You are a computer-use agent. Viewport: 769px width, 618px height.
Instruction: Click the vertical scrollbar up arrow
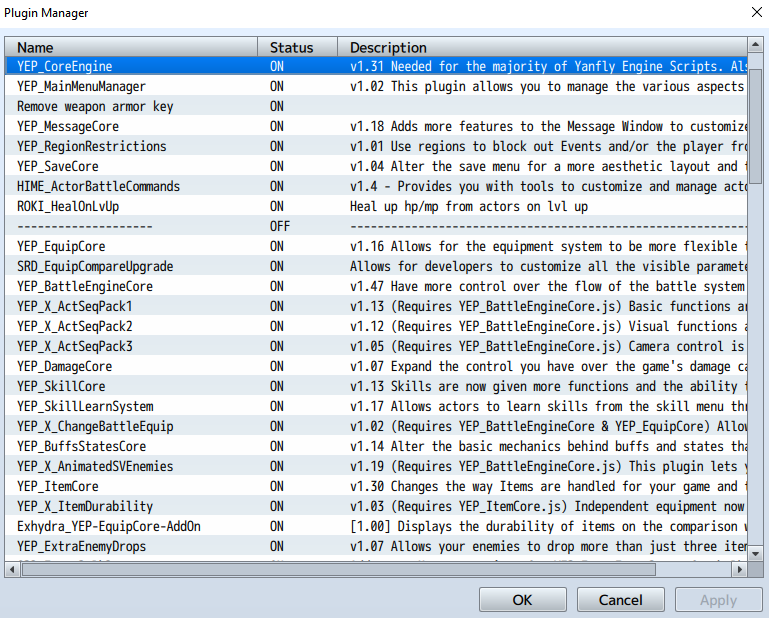tap(755, 45)
